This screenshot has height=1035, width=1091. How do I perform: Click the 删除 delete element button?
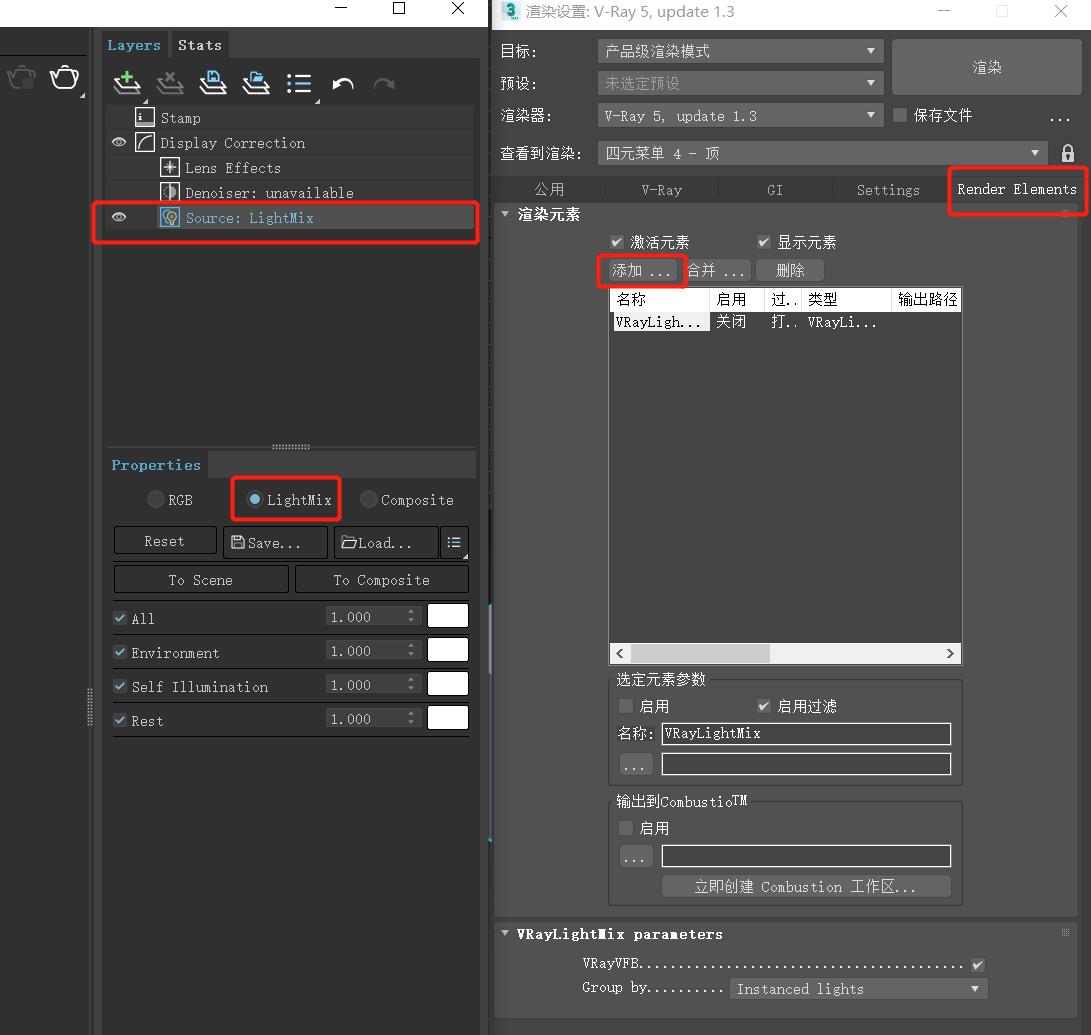790,270
